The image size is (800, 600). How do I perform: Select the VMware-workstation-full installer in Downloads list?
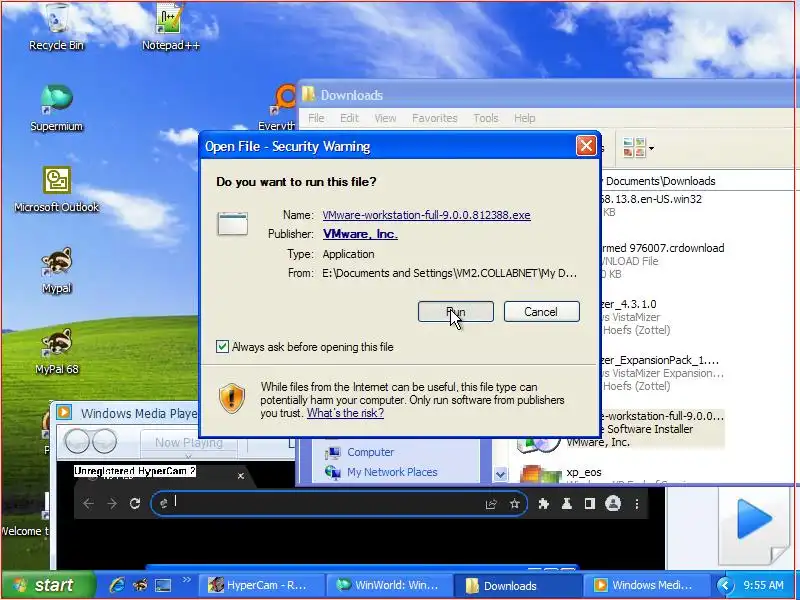[x=662, y=429]
